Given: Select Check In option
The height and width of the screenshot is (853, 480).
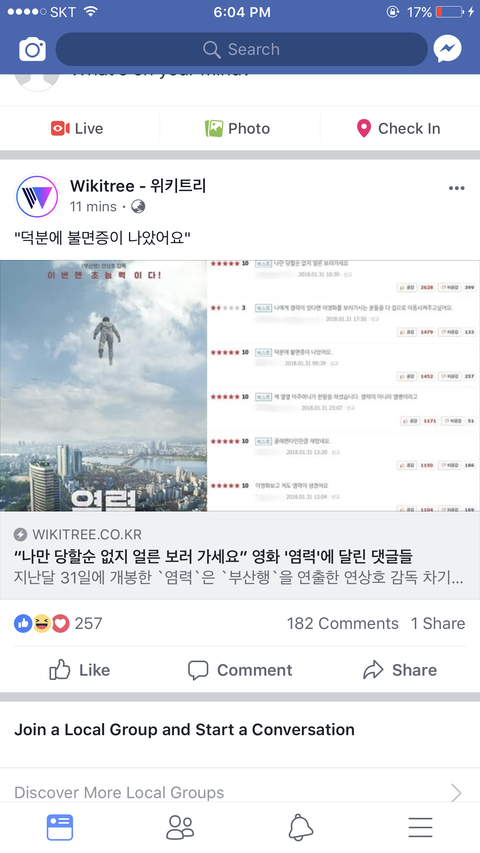Looking at the screenshot, I should pos(398,128).
